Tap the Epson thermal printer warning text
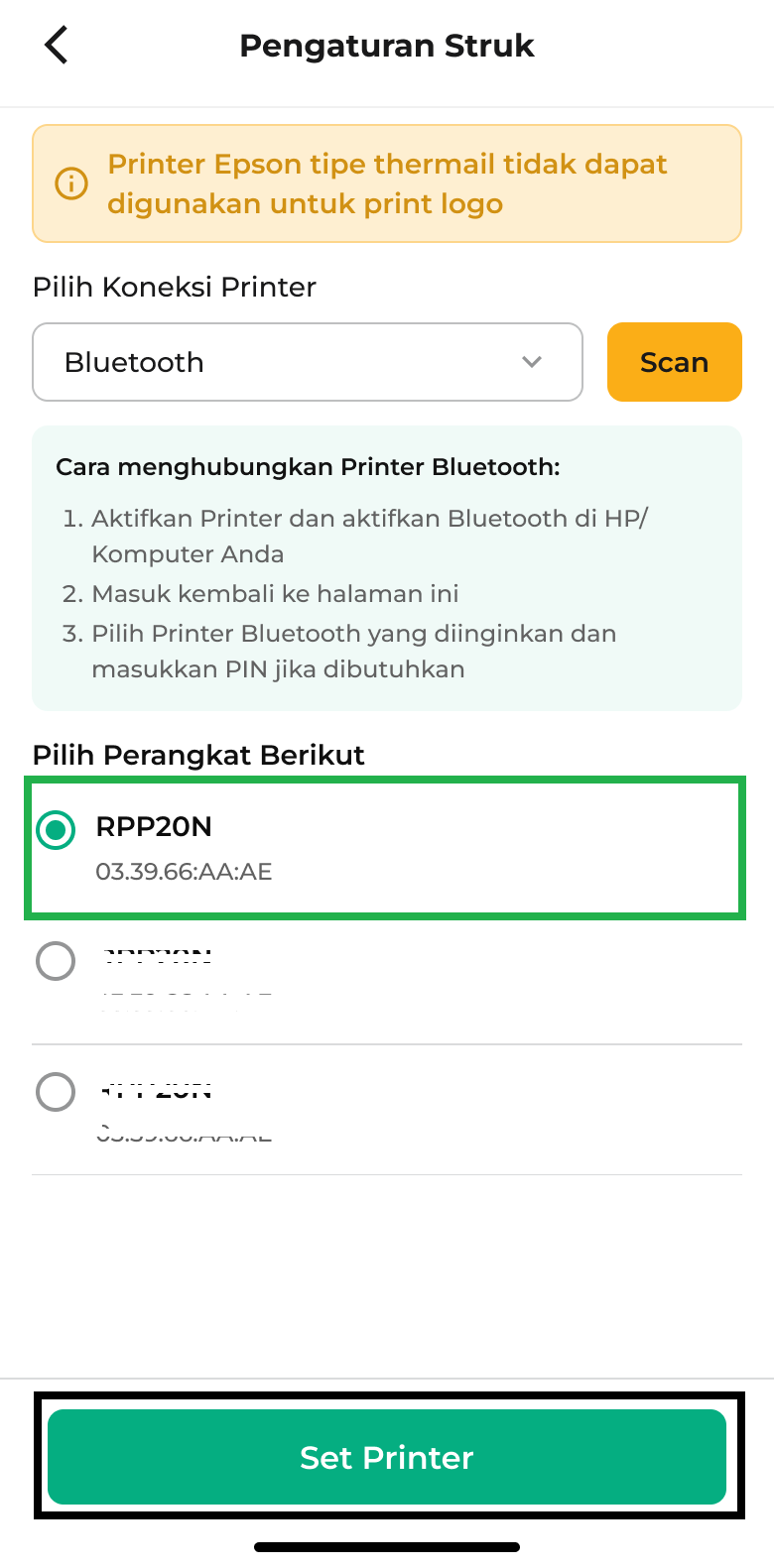The image size is (774, 1568). pos(387,183)
